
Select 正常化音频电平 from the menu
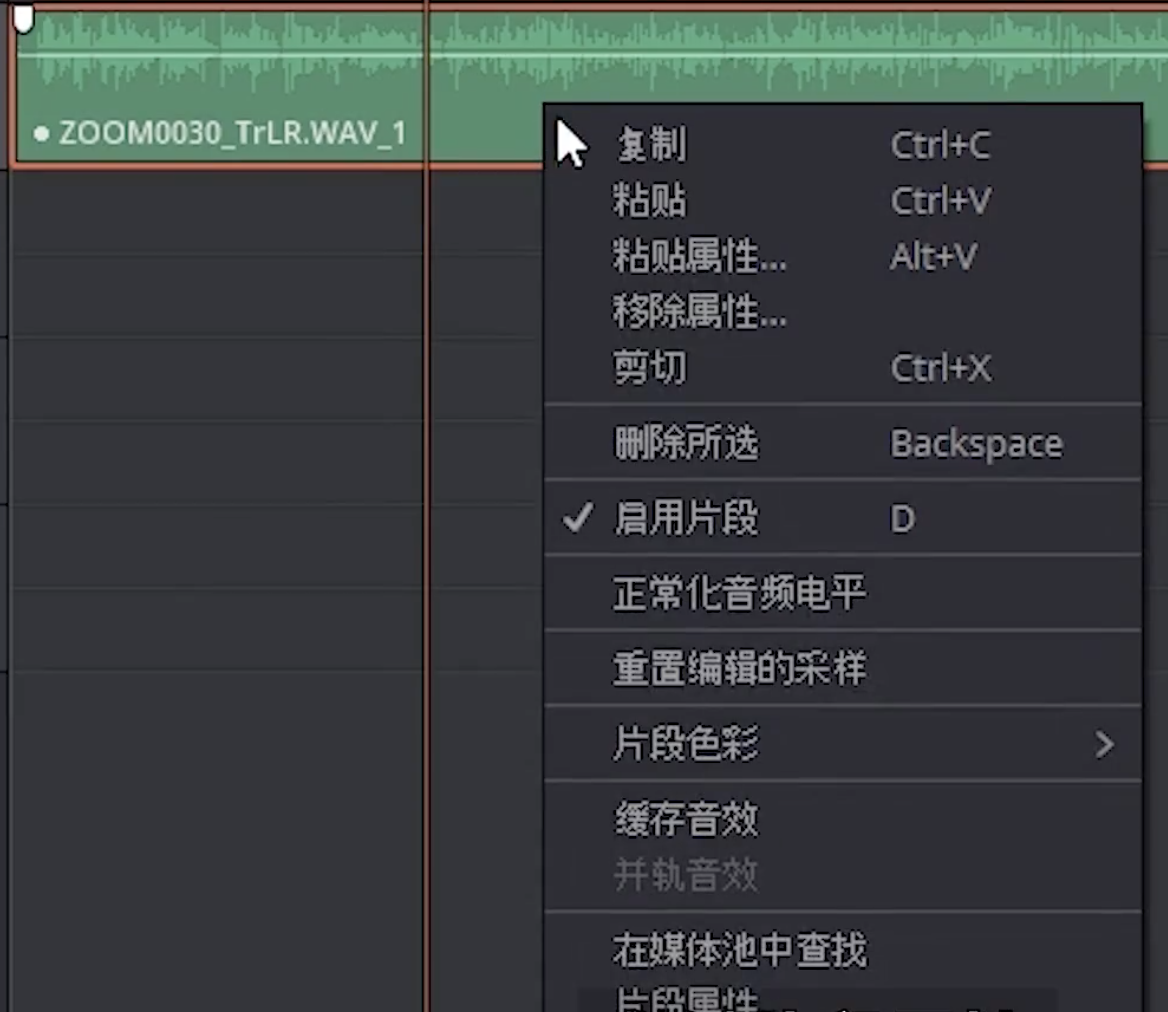coord(739,593)
